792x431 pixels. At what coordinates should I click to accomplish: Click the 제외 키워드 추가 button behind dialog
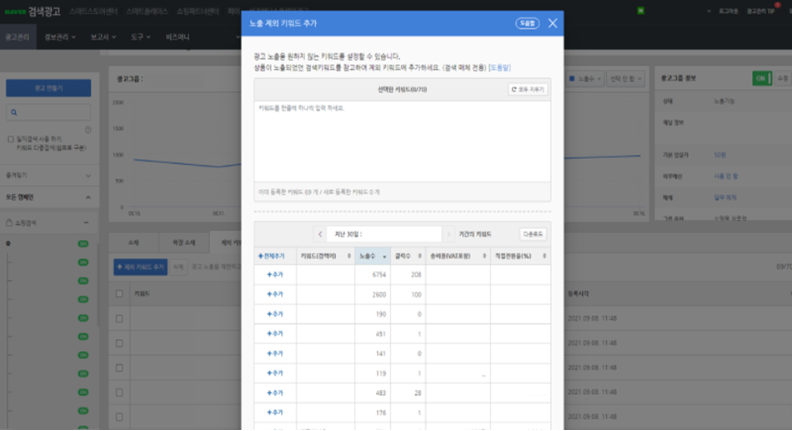pos(140,267)
